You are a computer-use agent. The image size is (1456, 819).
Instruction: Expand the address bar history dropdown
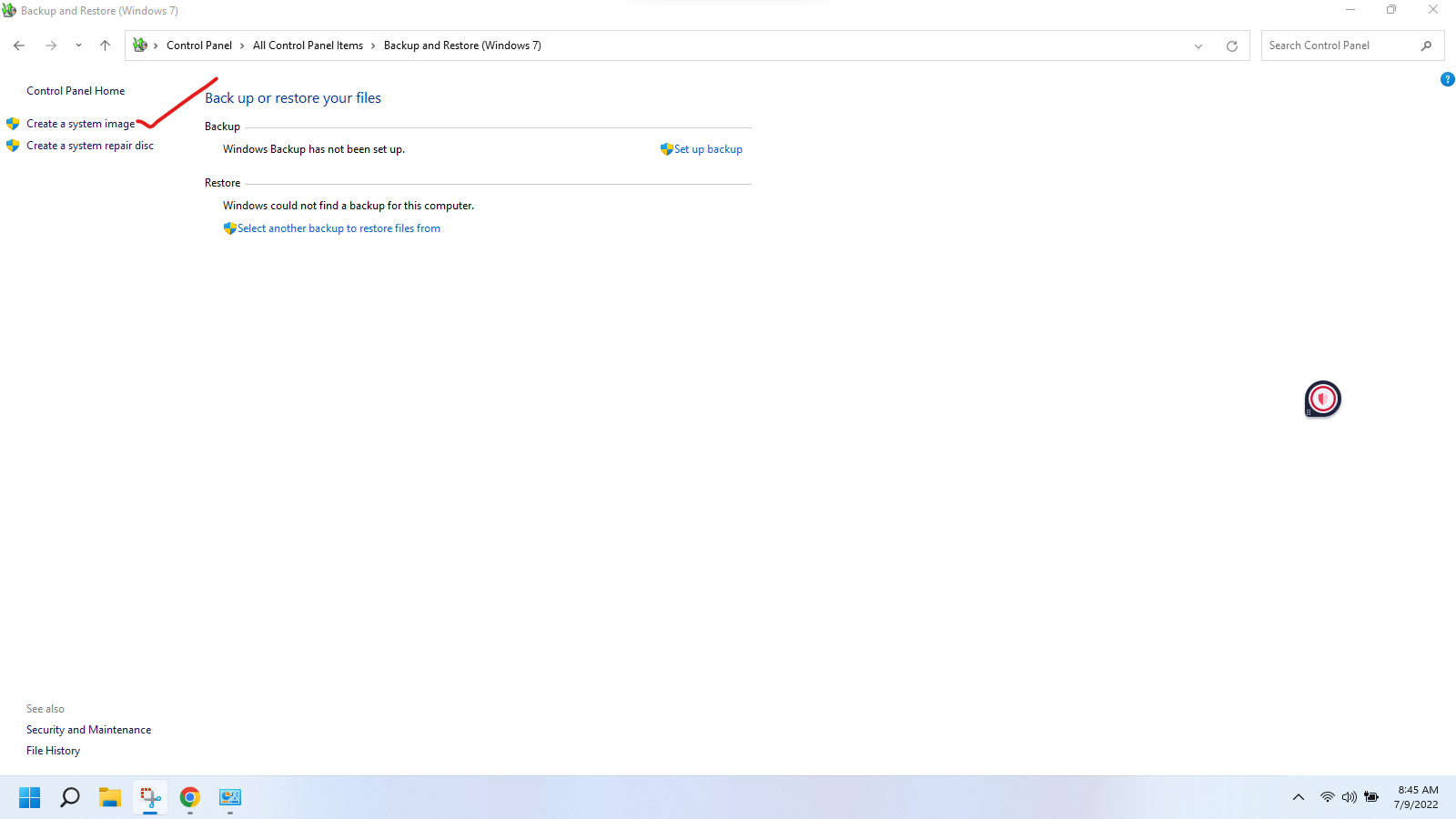pyautogui.click(x=1198, y=46)
